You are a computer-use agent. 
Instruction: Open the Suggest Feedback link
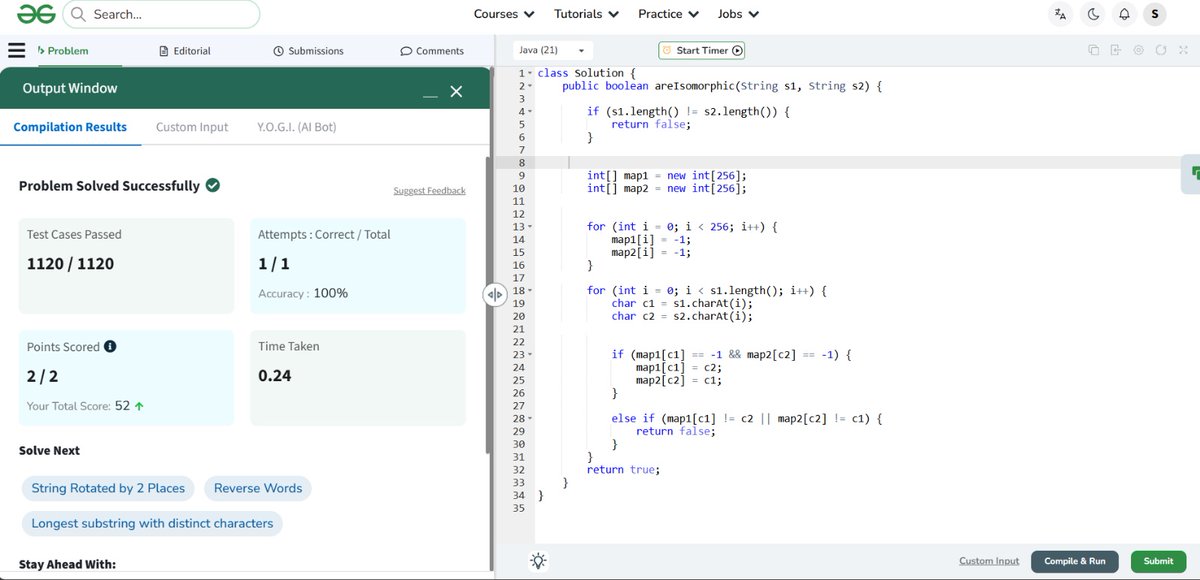[x=430, y=190]
